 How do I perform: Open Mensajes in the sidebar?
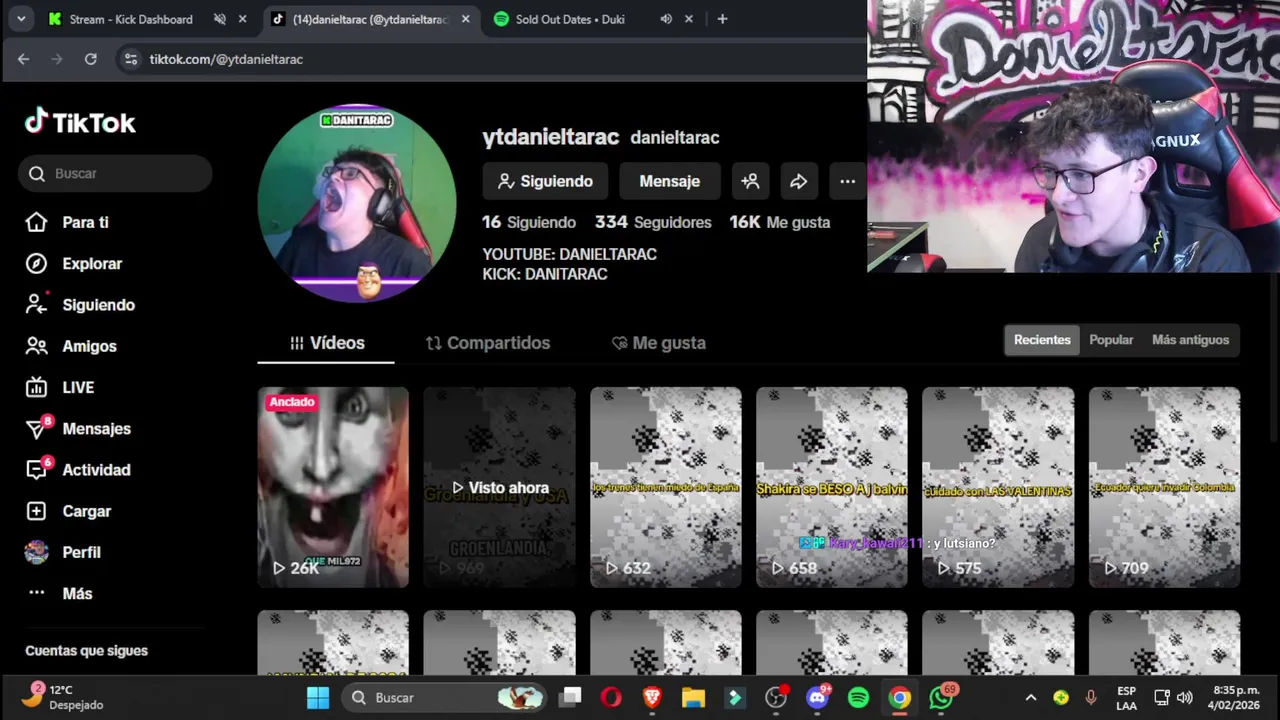coord(78,428)
